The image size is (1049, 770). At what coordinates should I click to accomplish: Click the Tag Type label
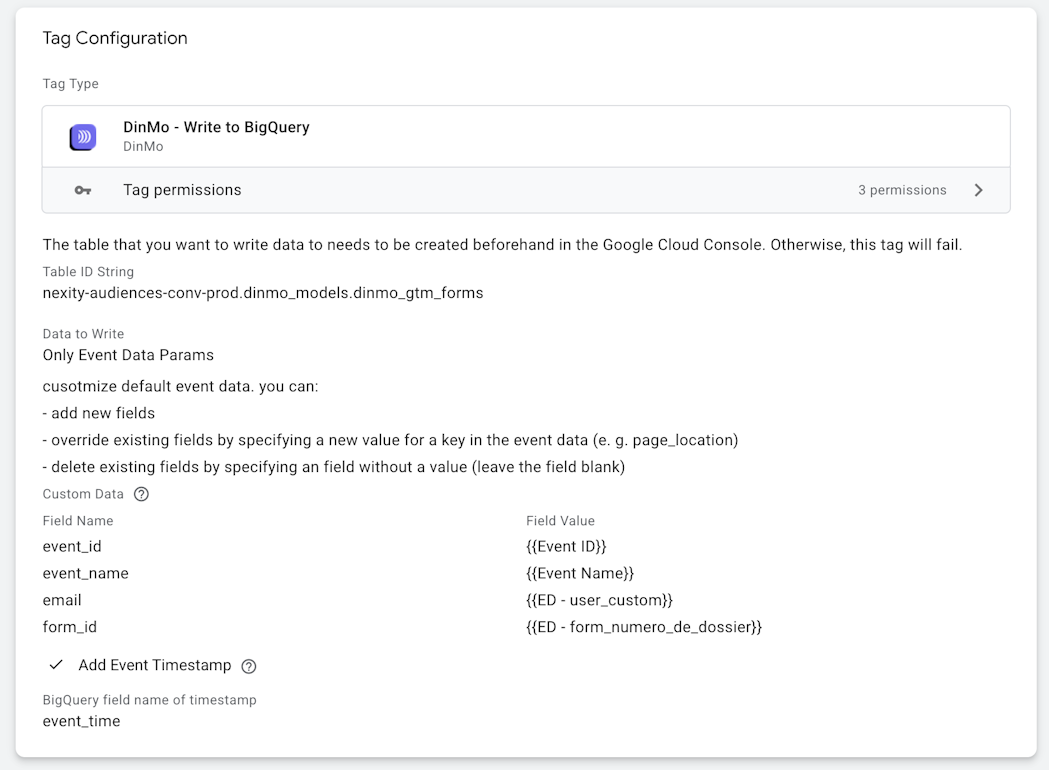point(71,84)
